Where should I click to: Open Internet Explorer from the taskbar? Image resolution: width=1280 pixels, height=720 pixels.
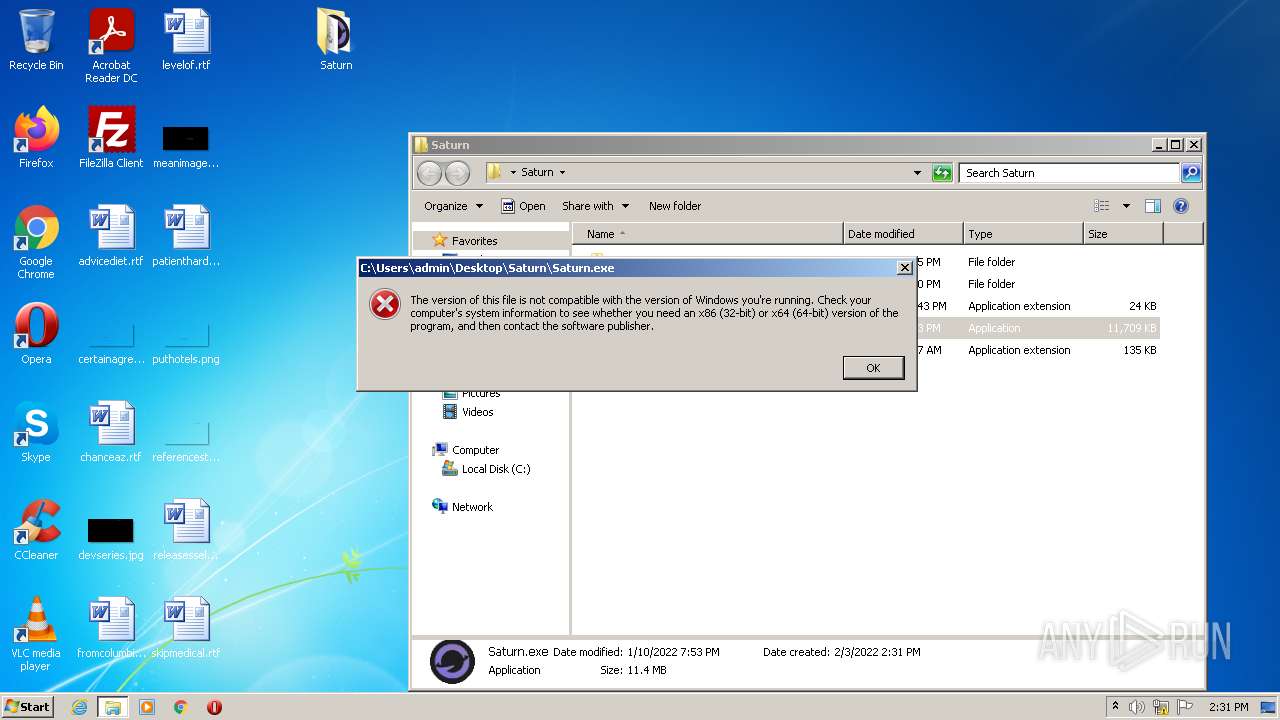(x=79, y=707)
